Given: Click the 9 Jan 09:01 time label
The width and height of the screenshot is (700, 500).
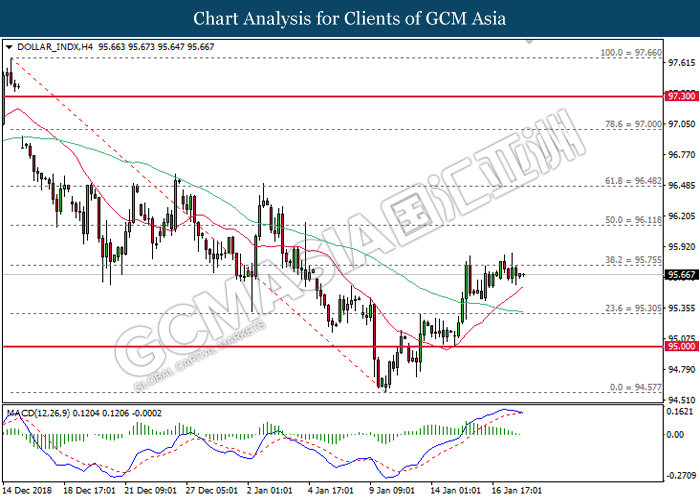Looking at the screenshot, I should (x=392, y=491).
